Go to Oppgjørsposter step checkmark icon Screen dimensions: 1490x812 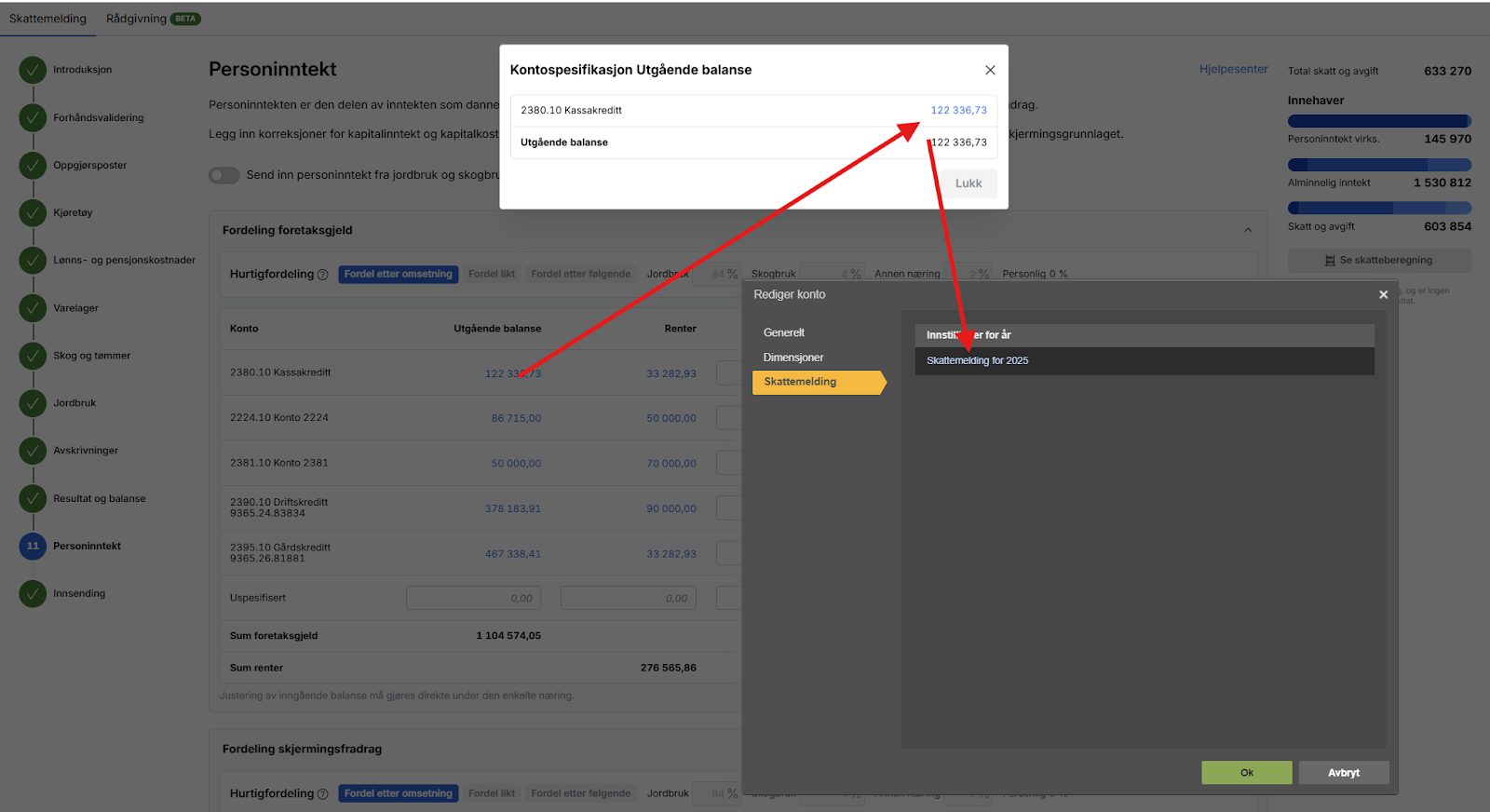pos(33,165)
